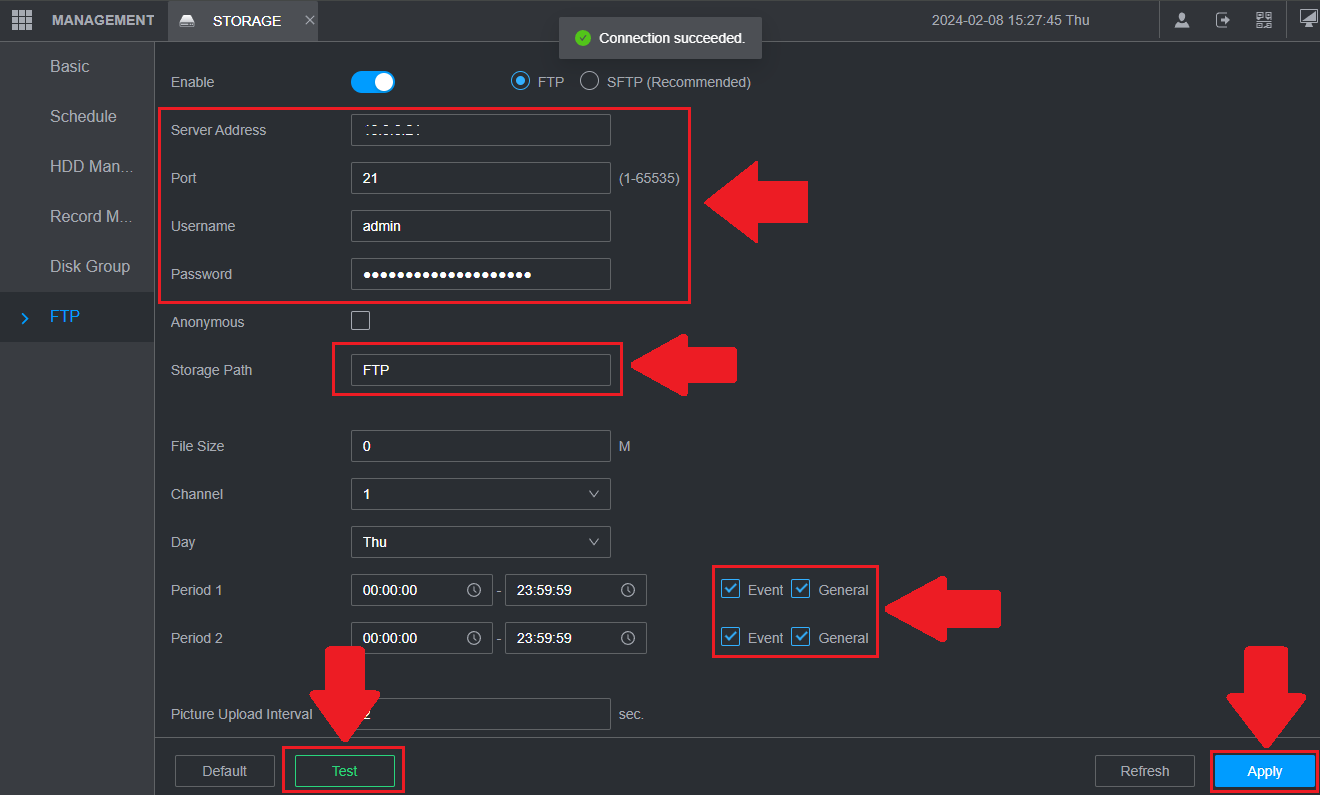1320x795 pixels.
Task: Uncheck Event for Period 1
Action: tap(731, 589)
